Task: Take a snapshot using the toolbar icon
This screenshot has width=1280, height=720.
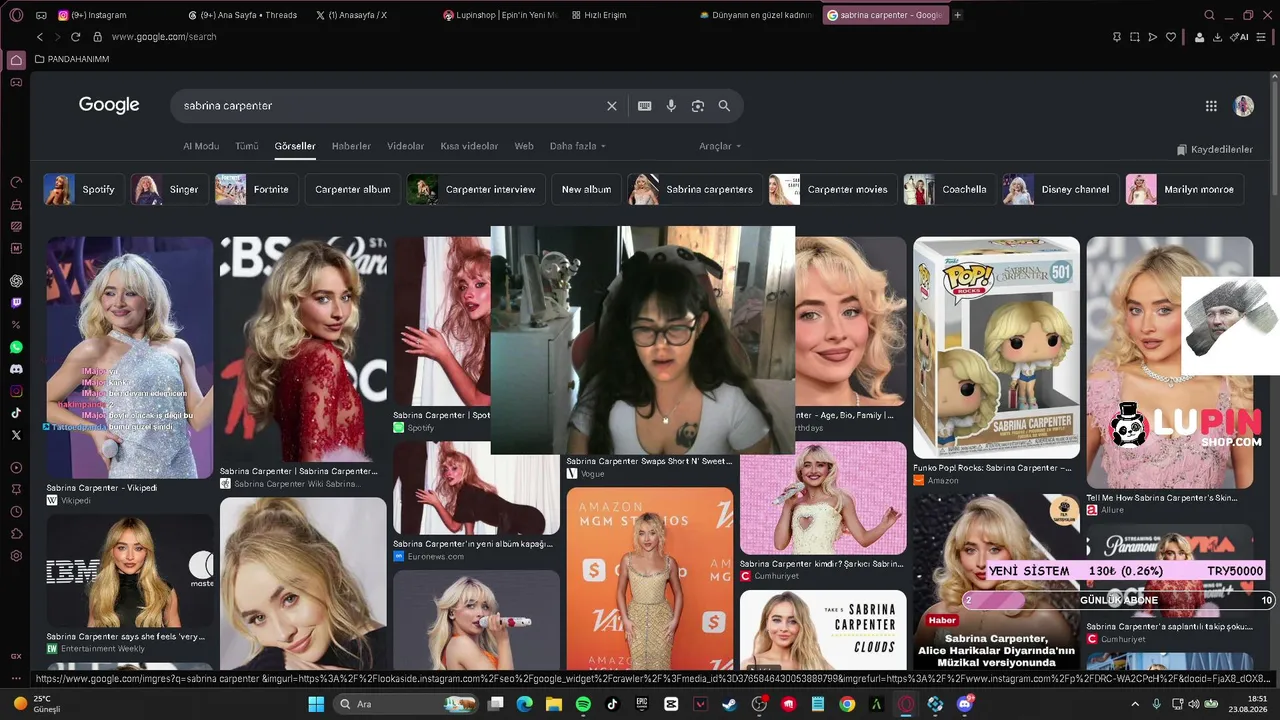Action: tap(1135, 37)
